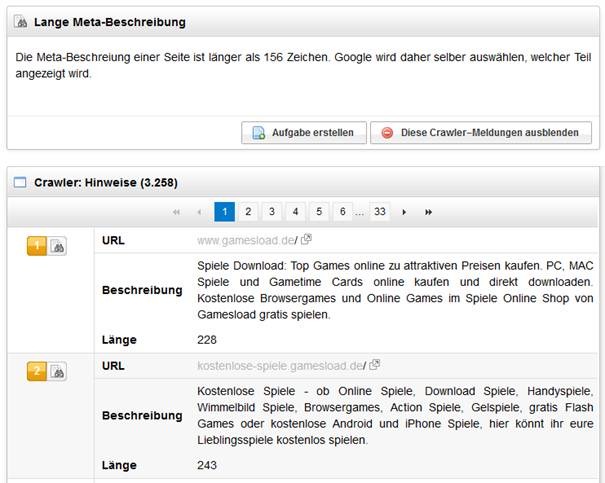Viewport: 605px width, 483px height.
Task: Click Beschreibung label in row 2
Action: pos(142,415)
